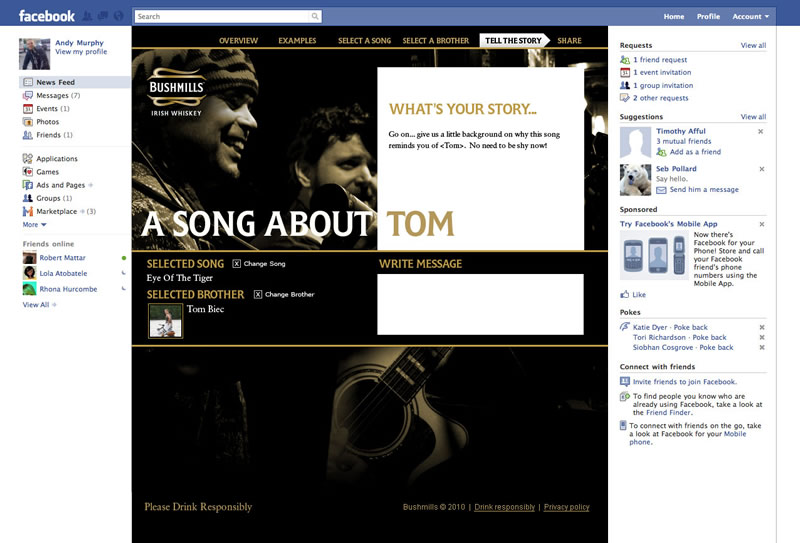Click the Write Message text box

coord(480,304)
